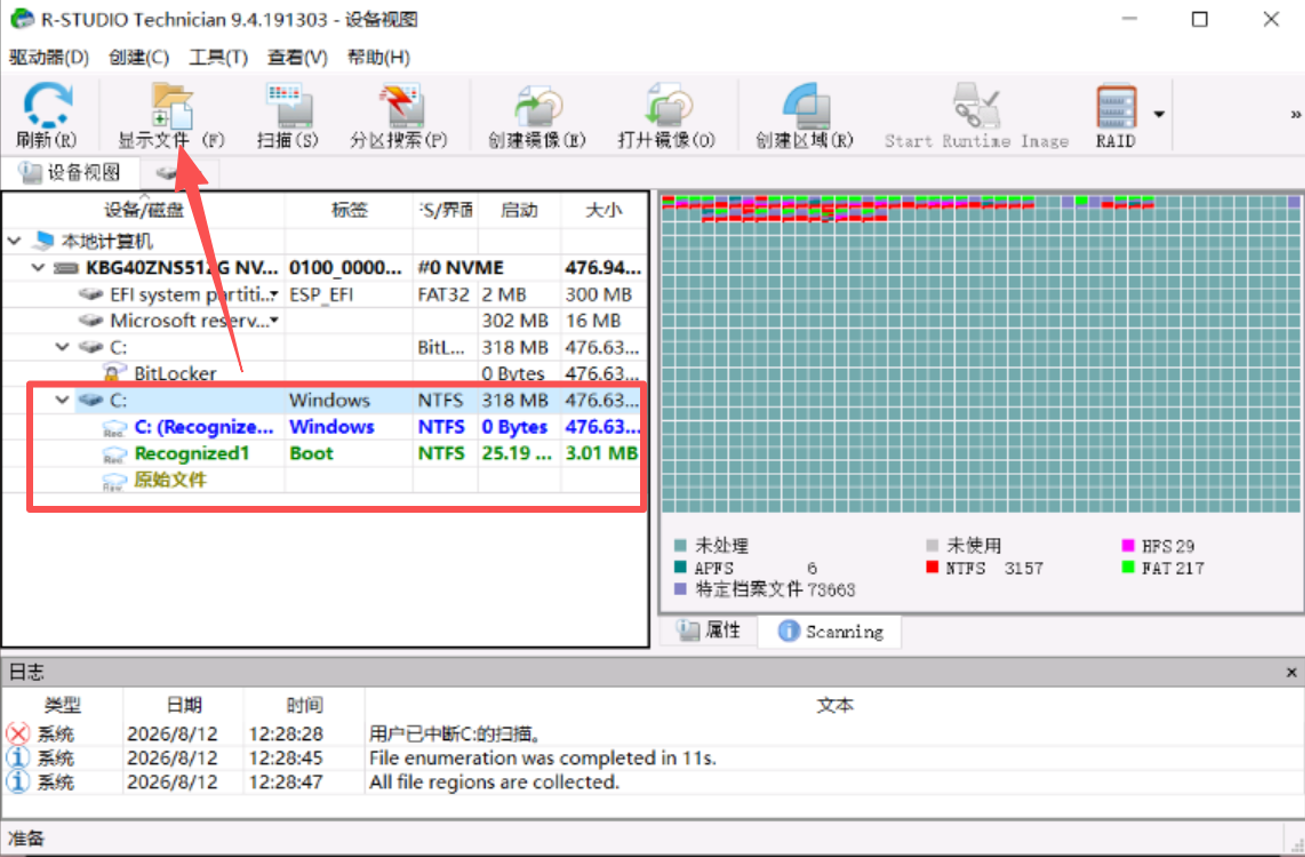Open the 驱动器(D) menu
Image resolution: width=1305 pixels, height=857 pixels.
49,58
